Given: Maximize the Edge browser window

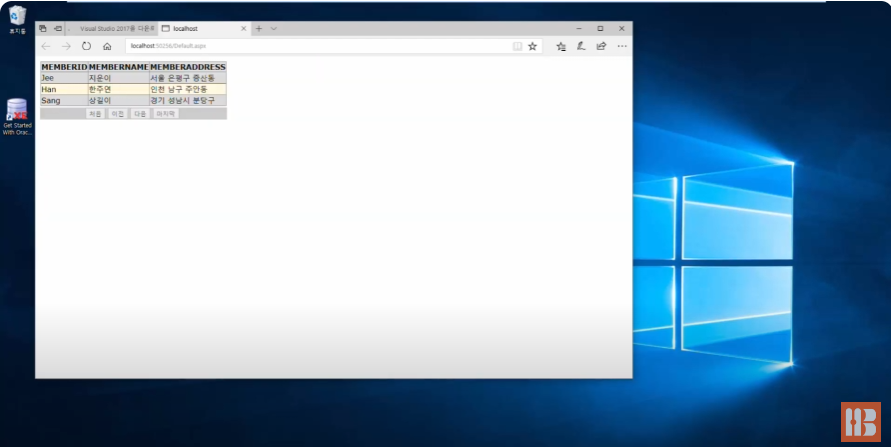Looking at the screenshot, I should pyautogui.click(x=600, y=28).
